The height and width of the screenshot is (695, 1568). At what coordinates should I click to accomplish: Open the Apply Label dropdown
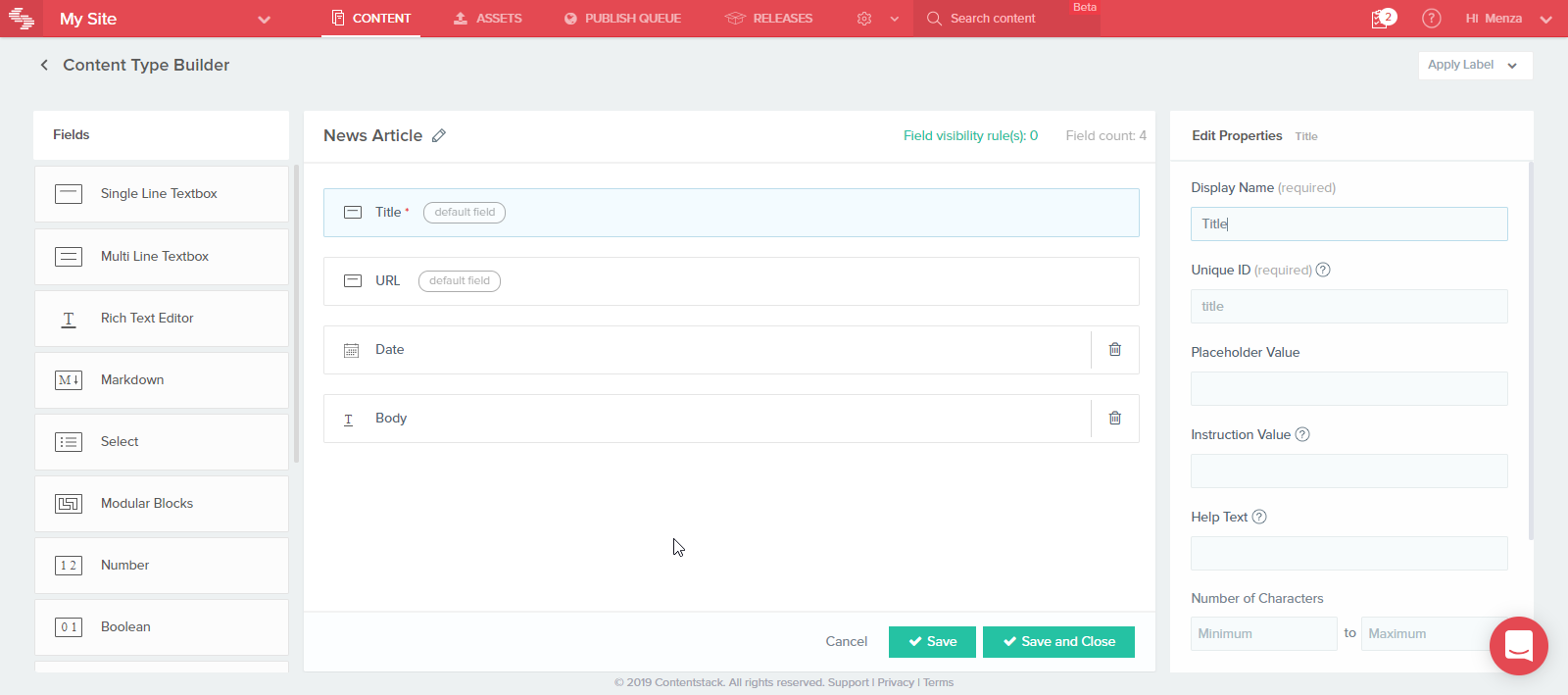click(1474, 65)
